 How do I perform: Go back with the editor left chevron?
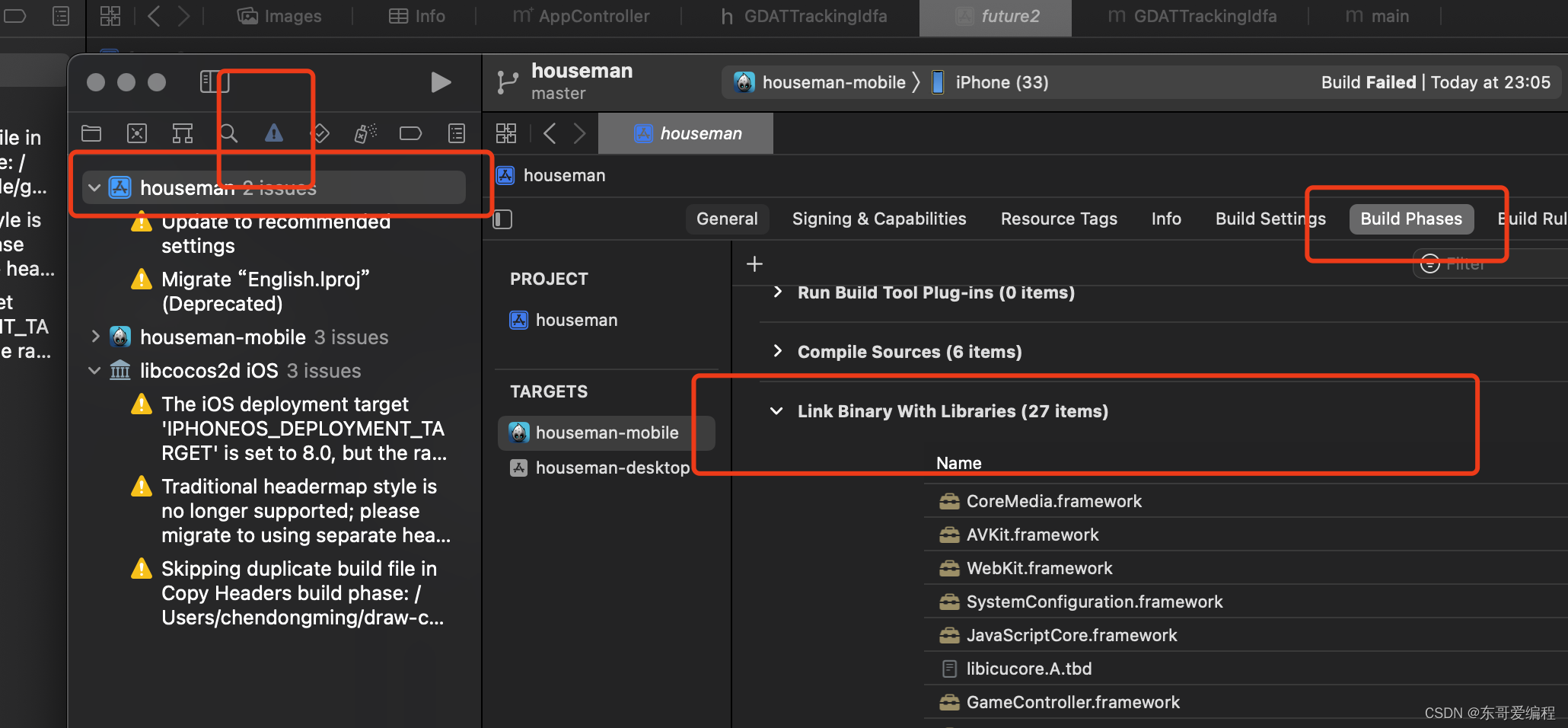point(550,134)
